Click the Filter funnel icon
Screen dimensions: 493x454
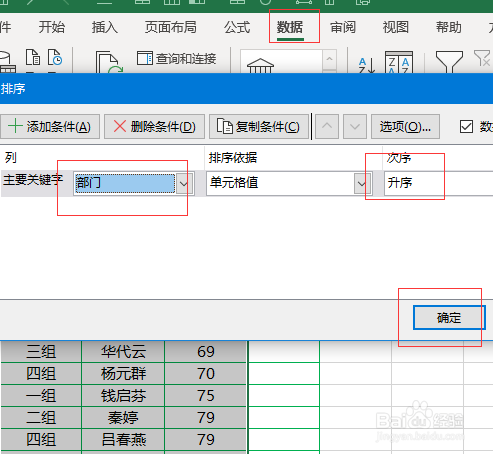449,62
